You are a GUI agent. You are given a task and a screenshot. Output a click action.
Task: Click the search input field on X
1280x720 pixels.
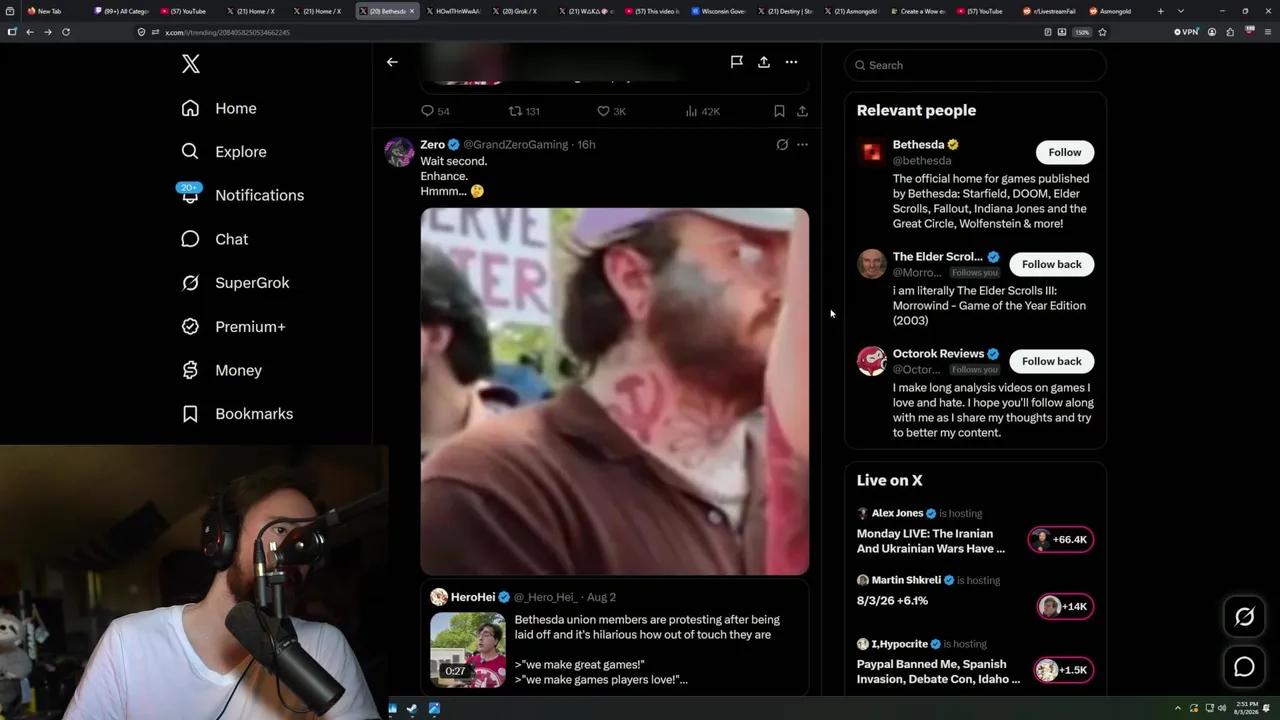click(x=976, y=65)
